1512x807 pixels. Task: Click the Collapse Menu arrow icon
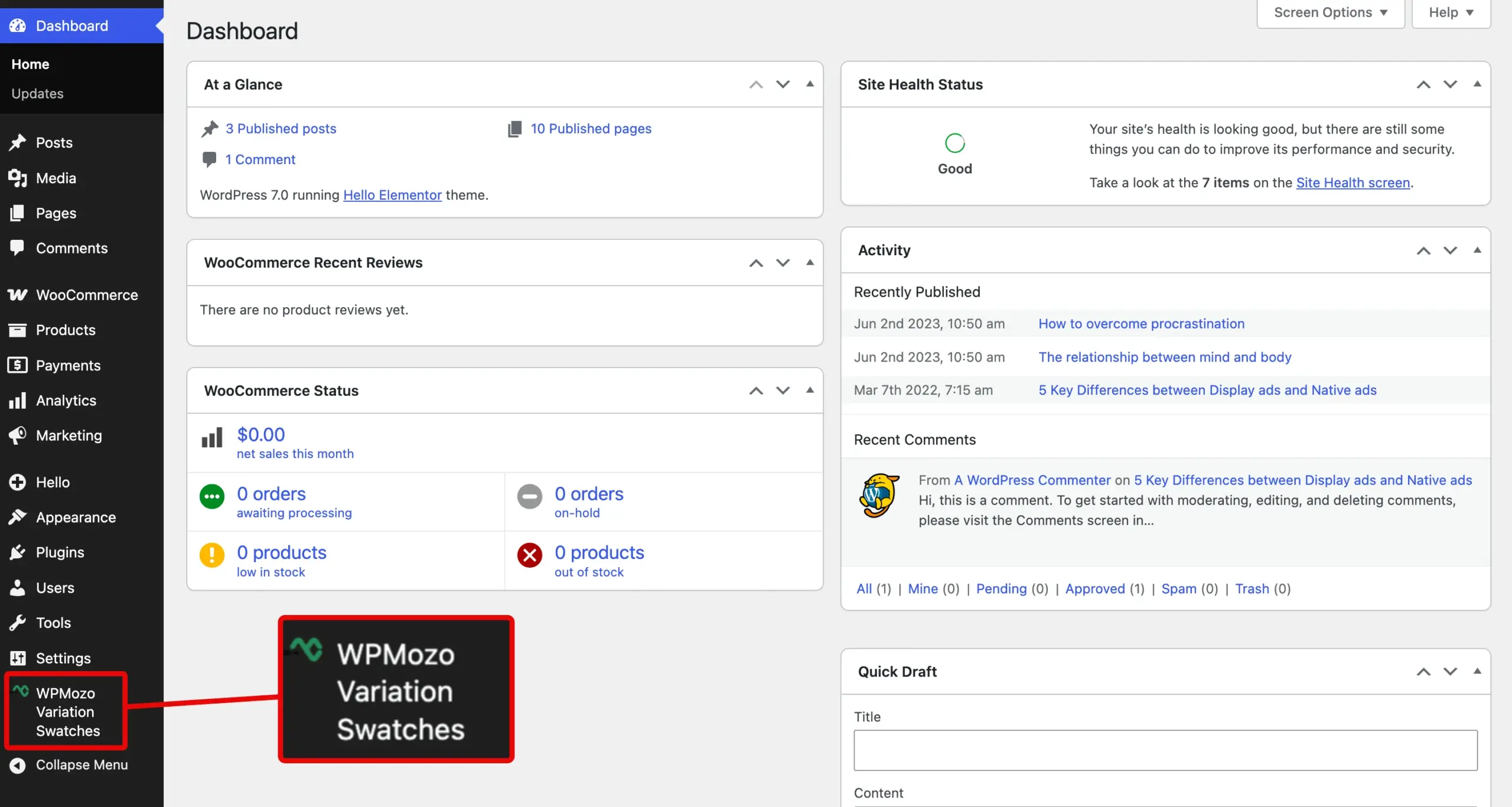[x=18, y=765]
